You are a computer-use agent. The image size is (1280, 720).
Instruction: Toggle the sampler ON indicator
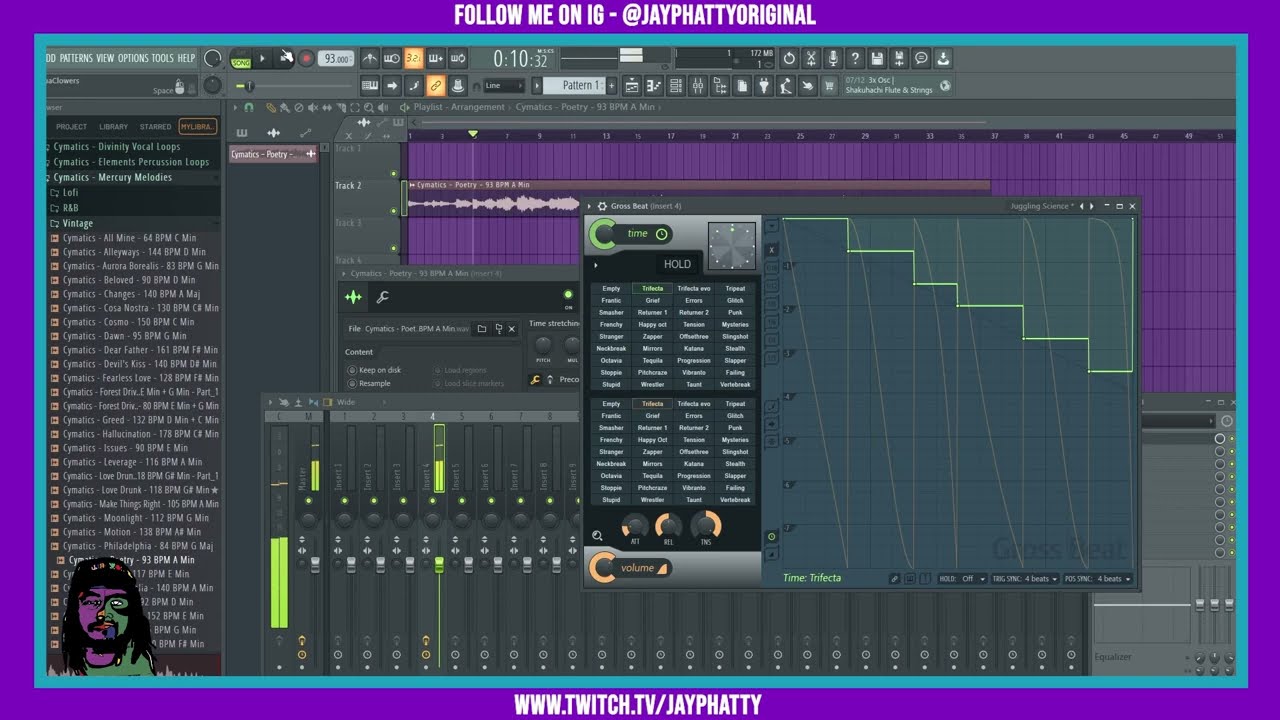(568, 295)
